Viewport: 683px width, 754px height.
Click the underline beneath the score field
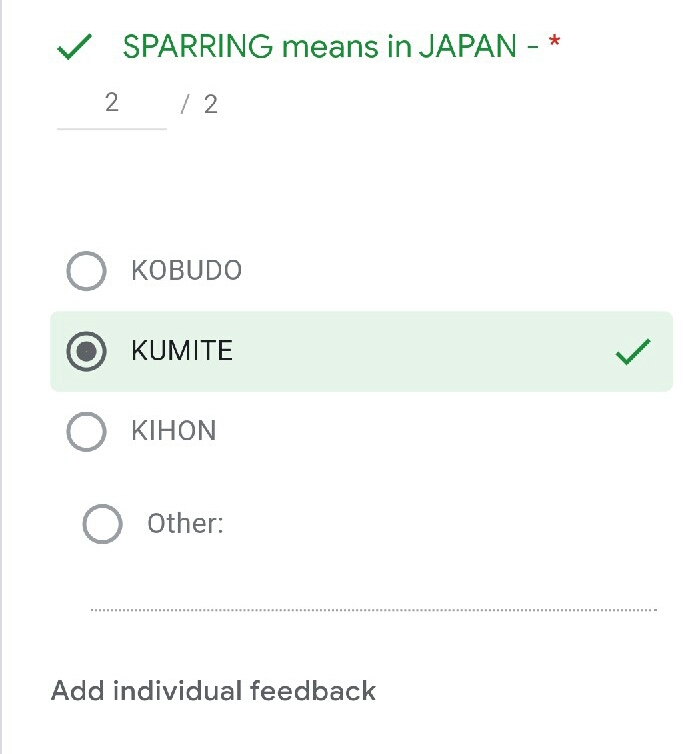click(x=111, y=129)
